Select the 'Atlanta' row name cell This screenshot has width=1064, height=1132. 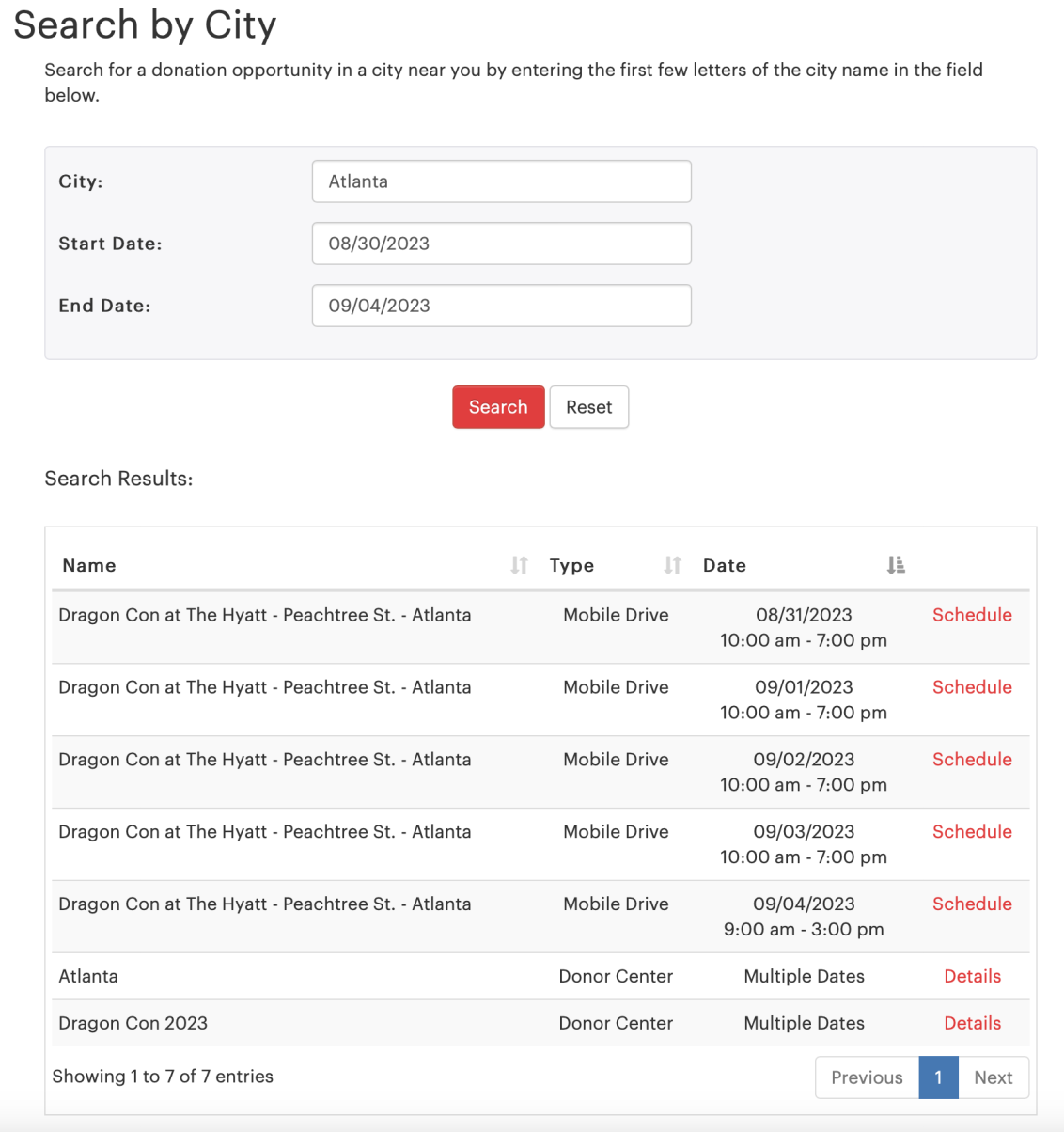88,976
